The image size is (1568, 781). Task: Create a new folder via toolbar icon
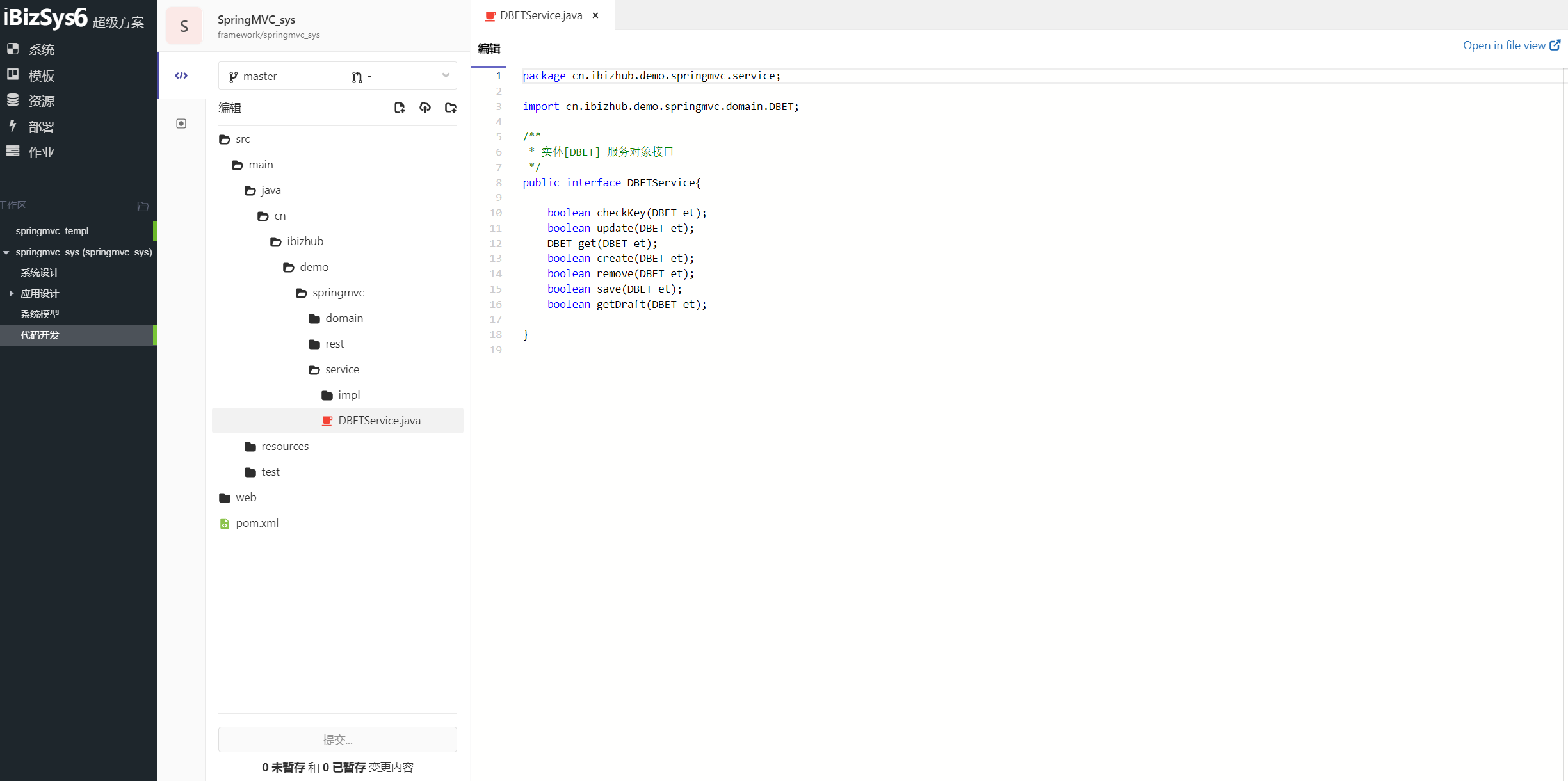(451, 108)
